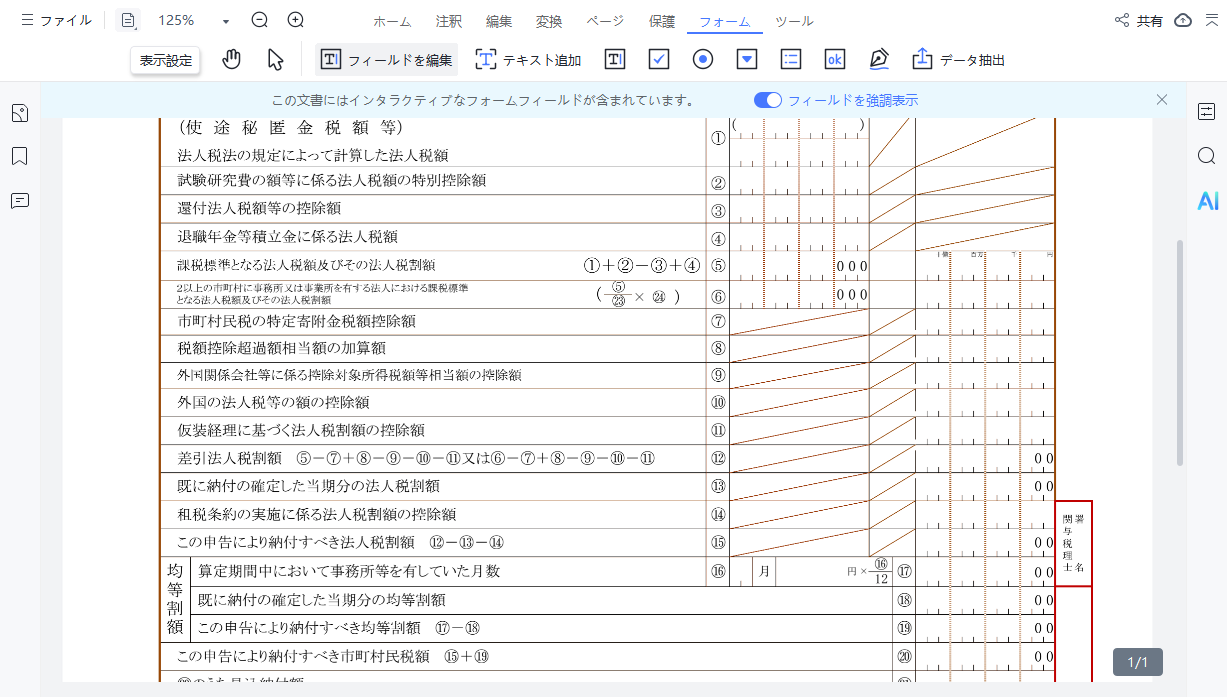Image resolution: width=1227 pixels, height=697 pixels.
Task: Toggle フィールドを強調表示 switch
Action: coord(768,100)
